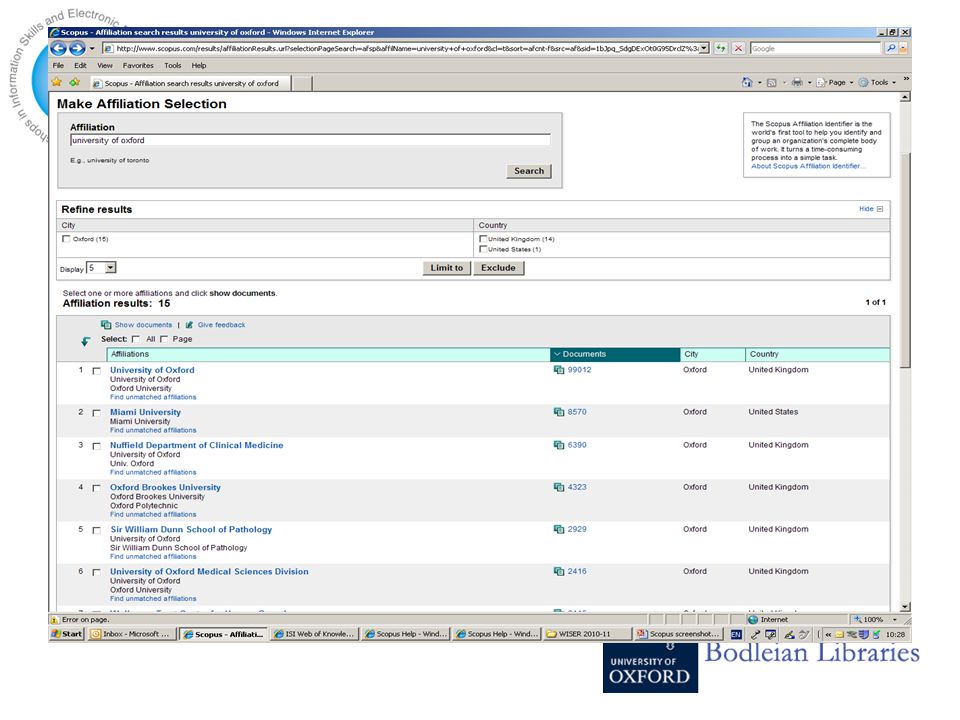Click the Give feedback icon
Screen dimensions: 960x720
click(x=189, y=325)
